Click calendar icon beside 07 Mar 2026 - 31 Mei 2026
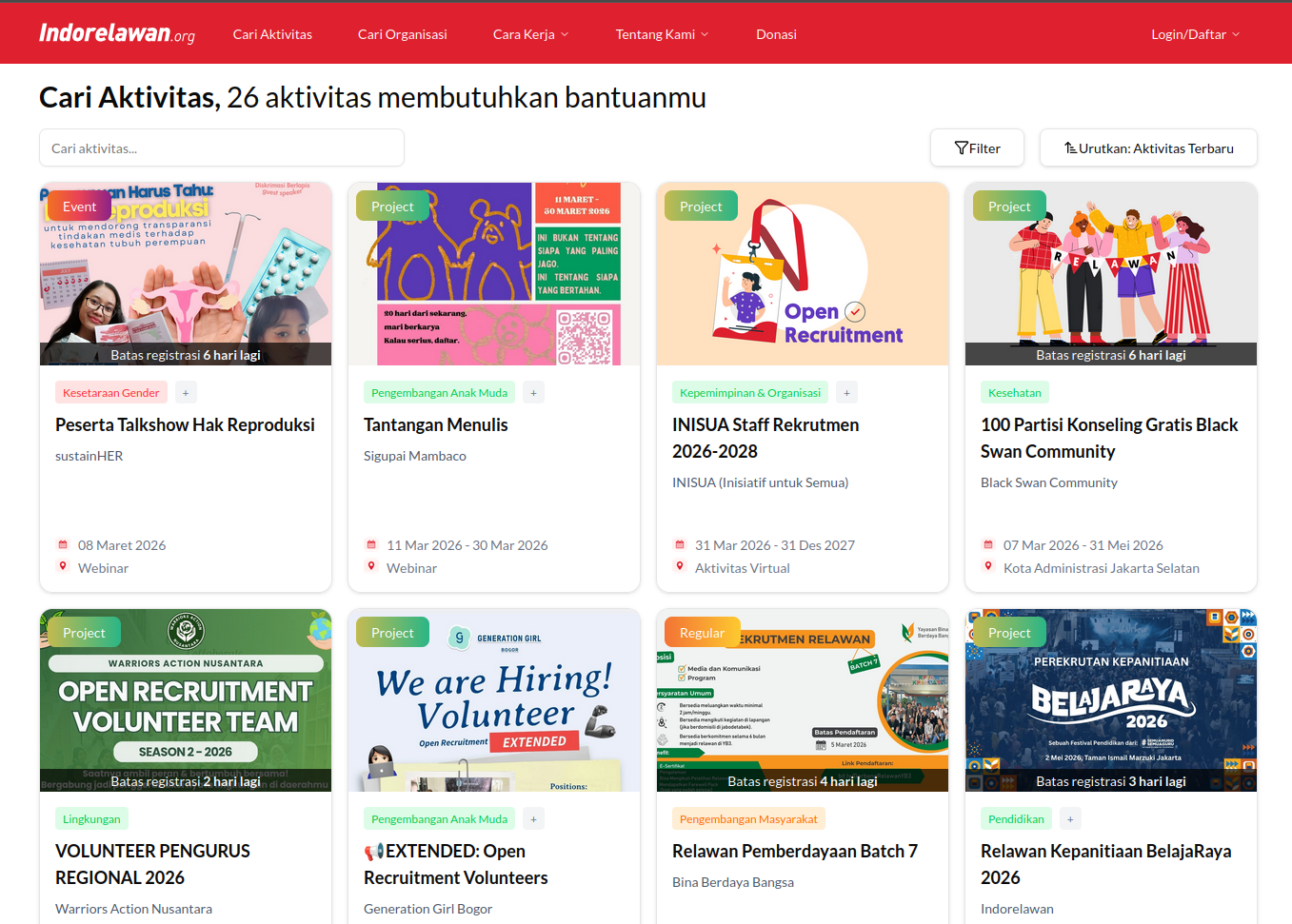 tap(988, 545)
